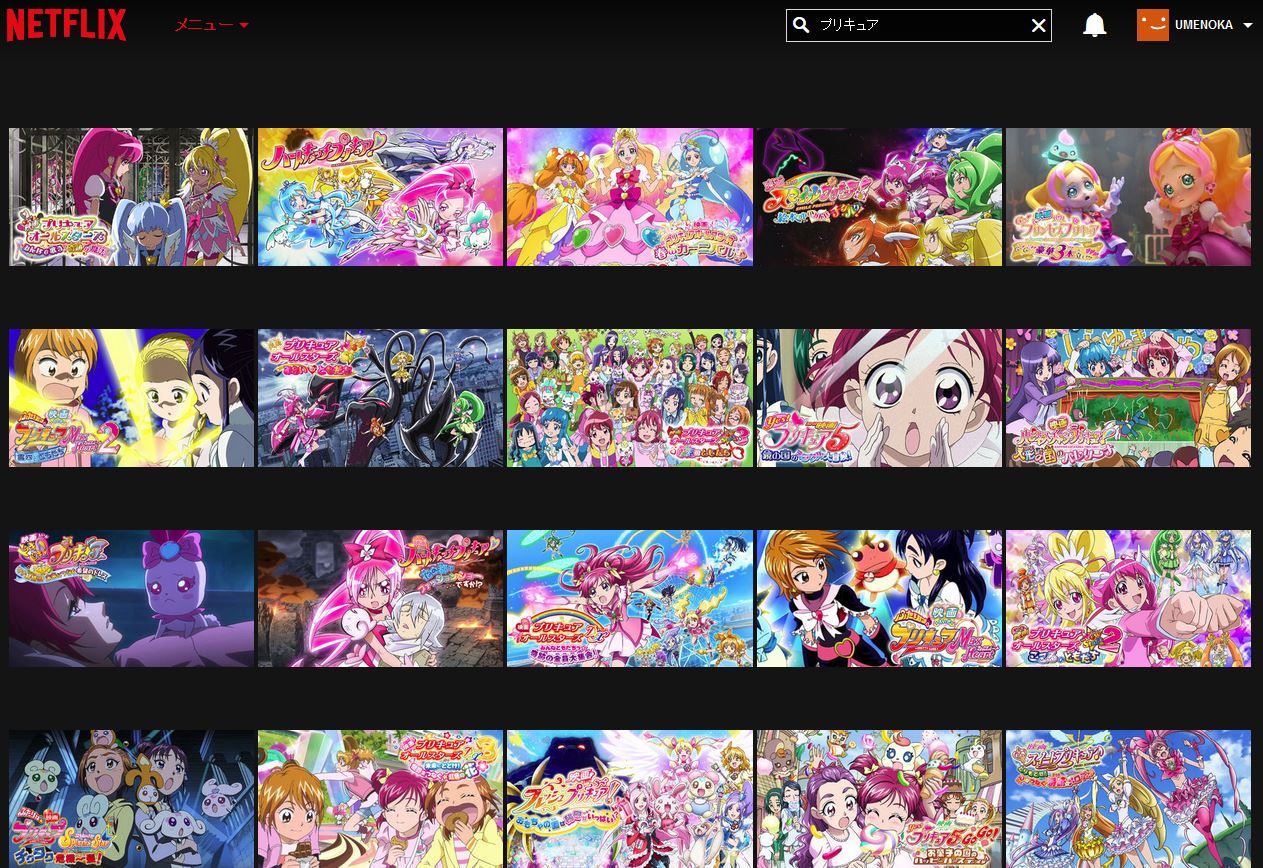The height and width of the screenshot is (868, 1263).
Task: Open the 人形の国のバレリーナ puppet stage thumbnail
Action: point(1128,398)
